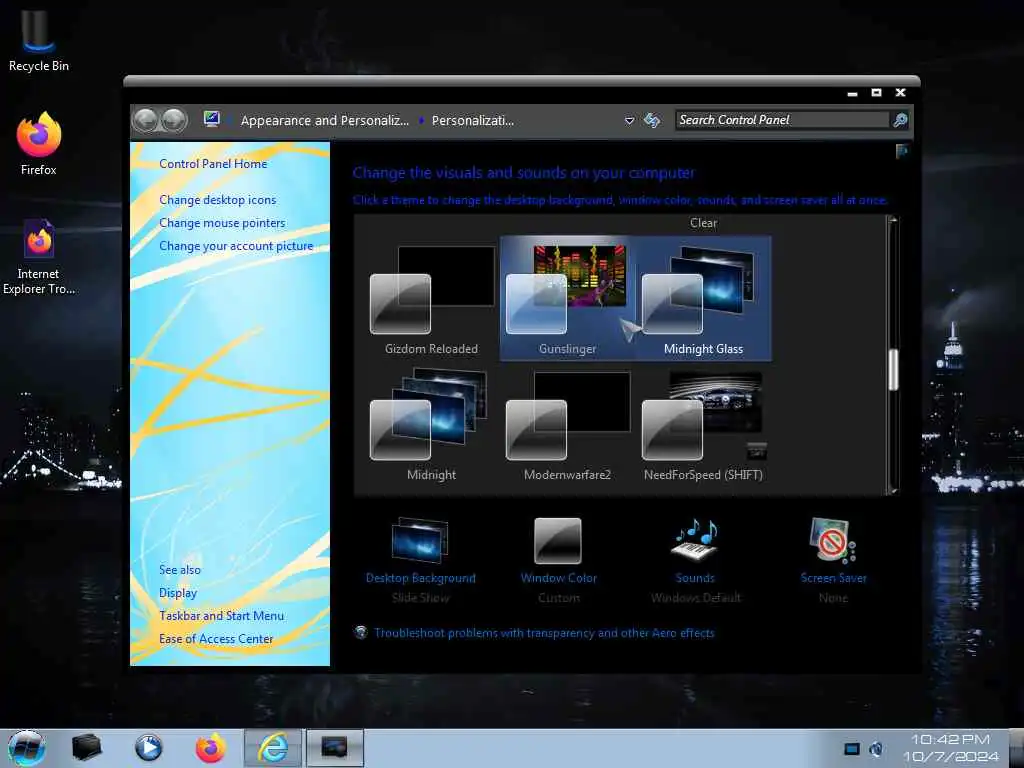
Task: Click the search magnifier icon
Action: (x=901, y=120)
